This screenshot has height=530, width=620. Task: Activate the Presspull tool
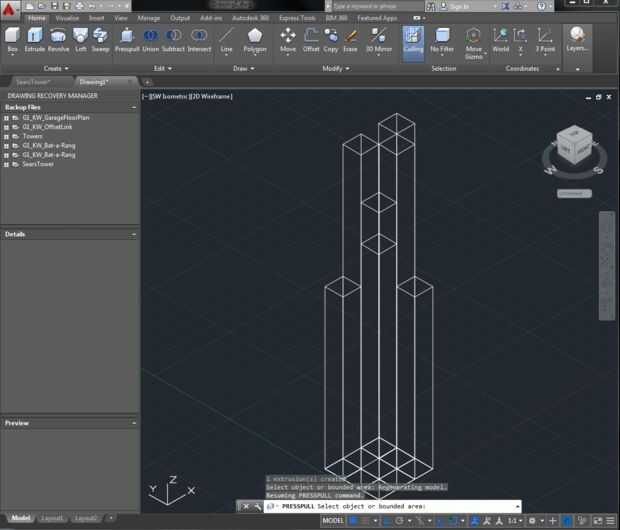click(x=127, y=40)
